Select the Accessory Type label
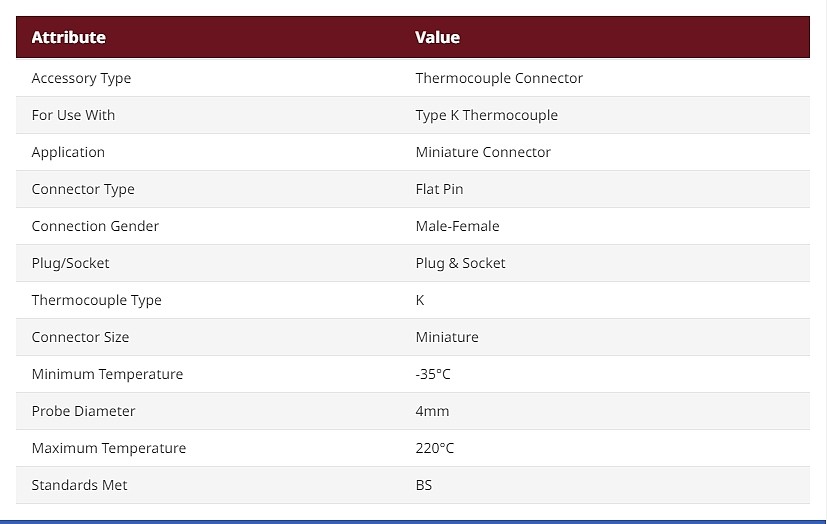The image size is (827, 524). [x=81, y=79]
